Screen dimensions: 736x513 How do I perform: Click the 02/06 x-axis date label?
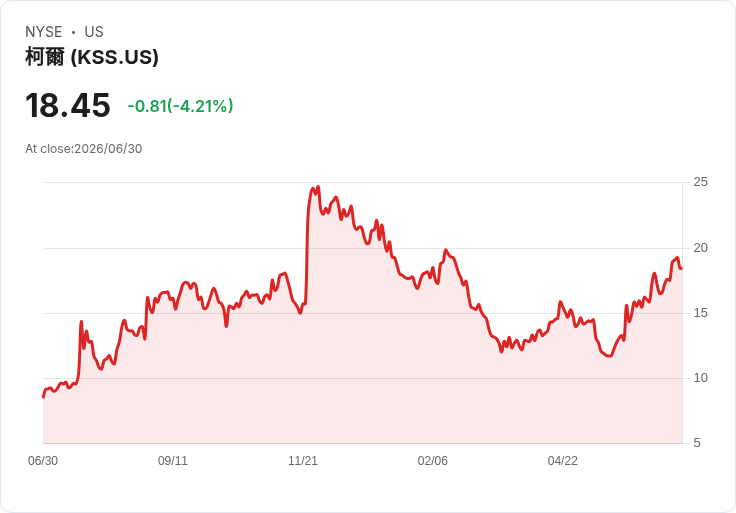click(432, 461)
